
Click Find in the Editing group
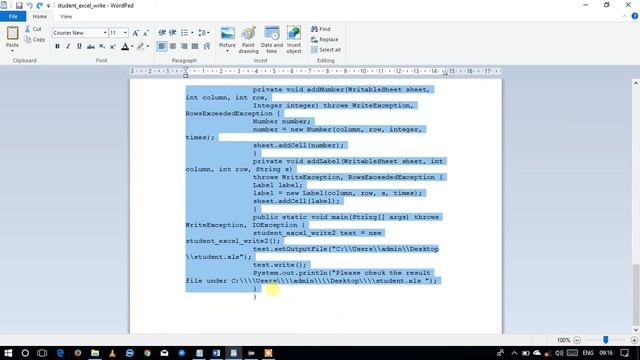point(321,29)
